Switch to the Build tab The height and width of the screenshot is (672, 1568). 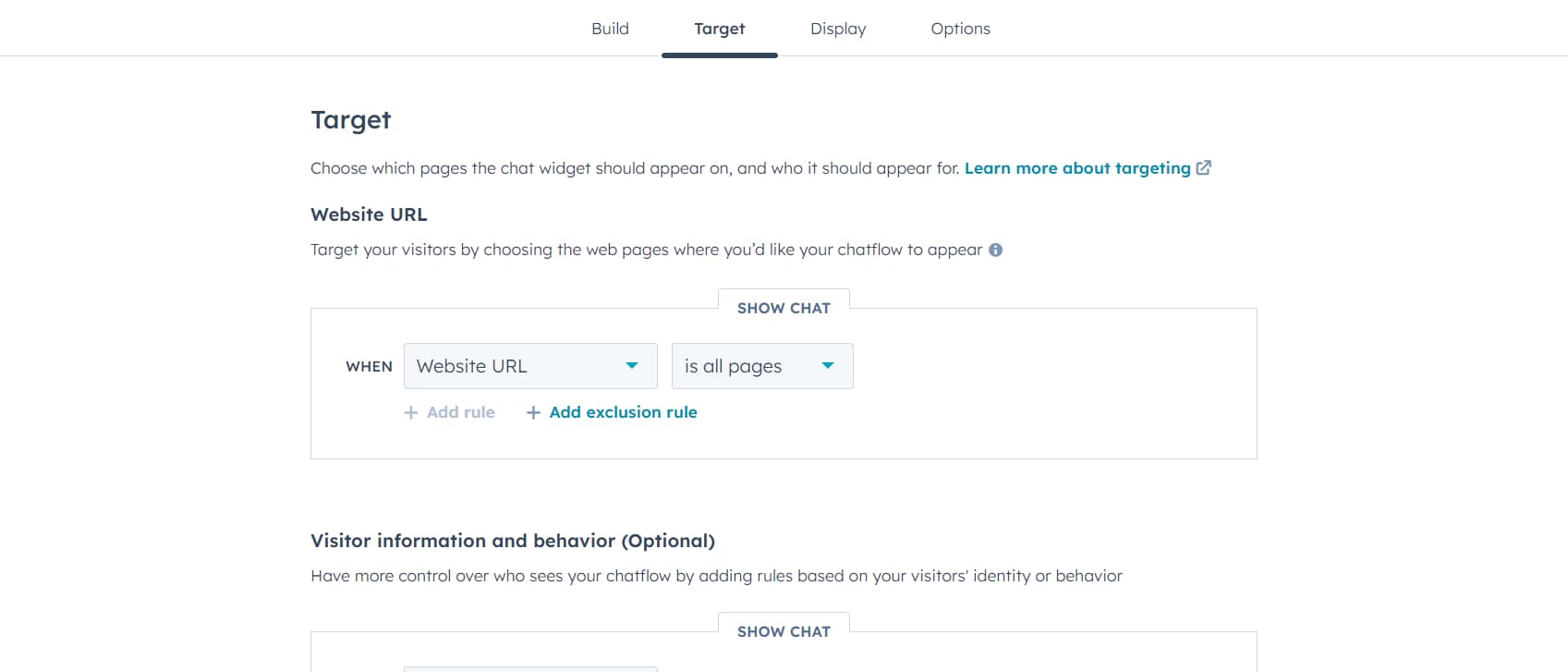point(610,29)
